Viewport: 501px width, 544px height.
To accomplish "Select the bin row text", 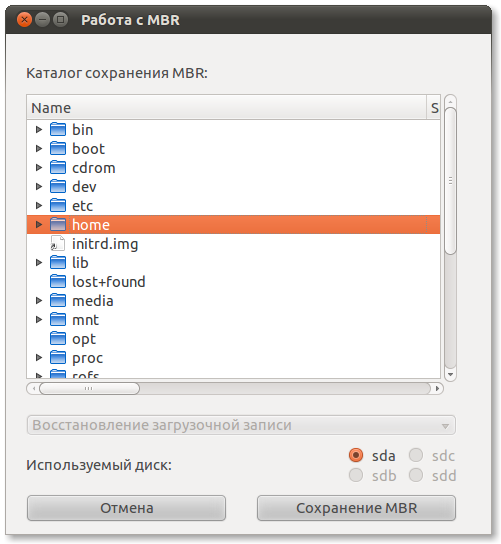I will tap(83, 130).
